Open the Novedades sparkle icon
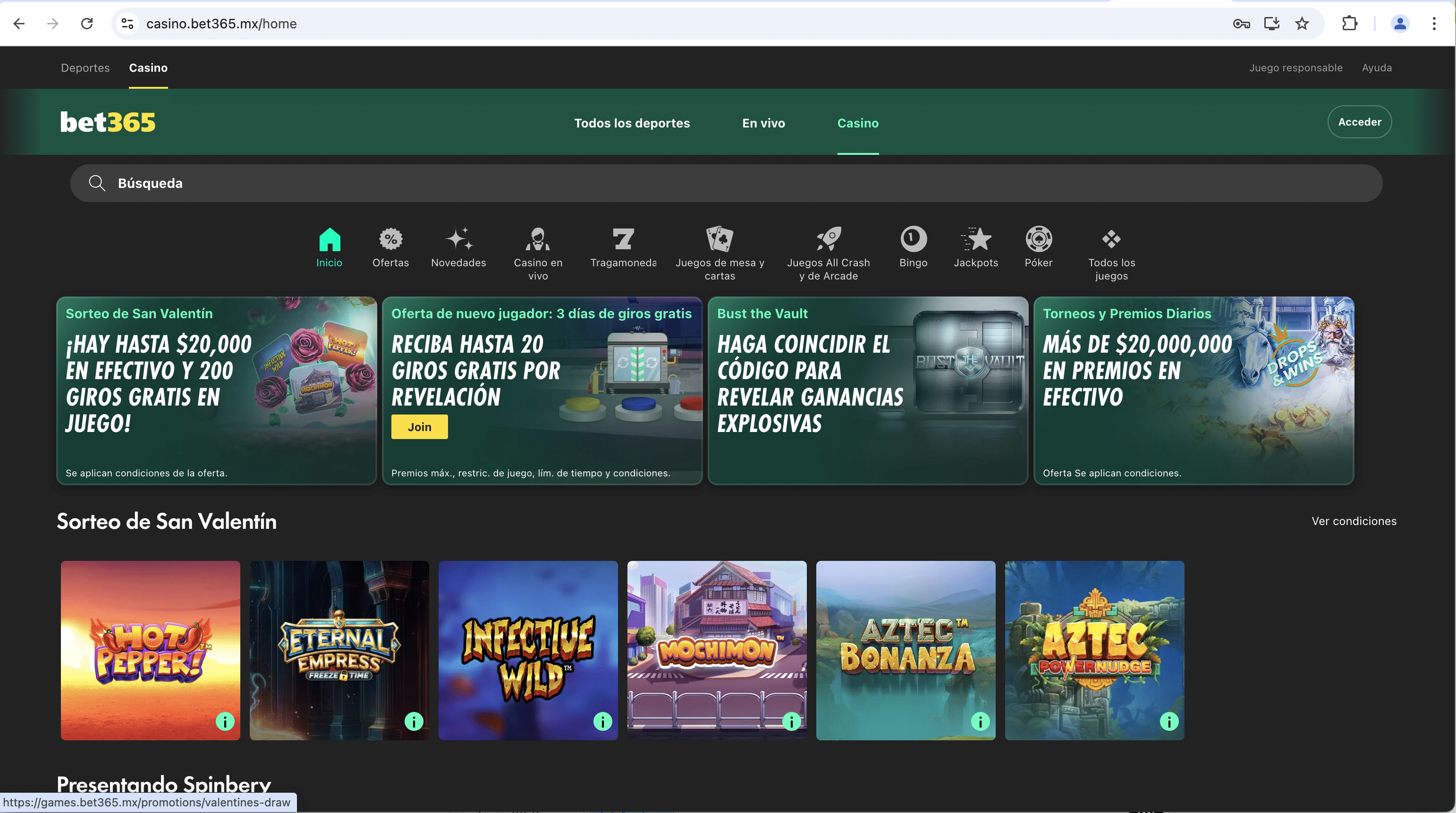 tap(458, 240)
